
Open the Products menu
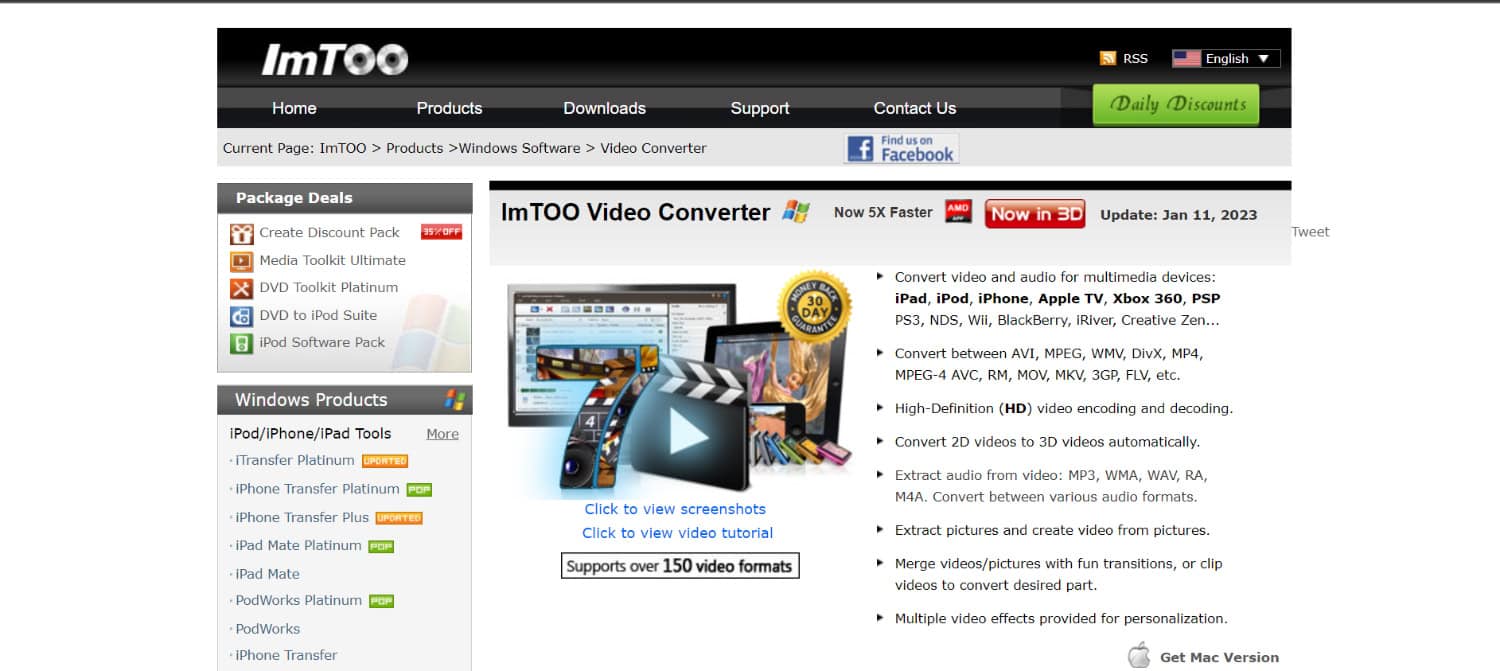[449, 108]
